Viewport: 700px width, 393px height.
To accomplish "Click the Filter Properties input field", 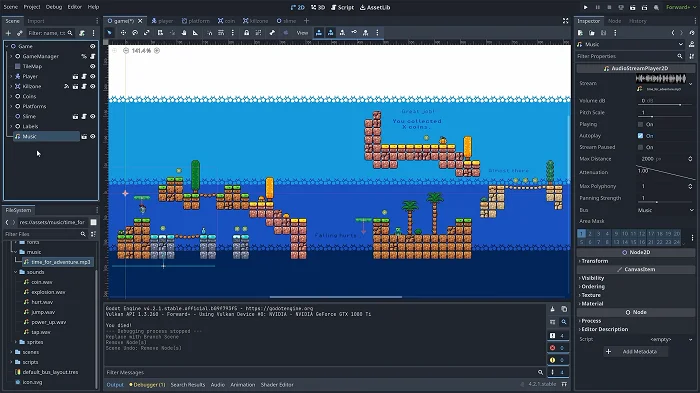I will coord(629,56).
